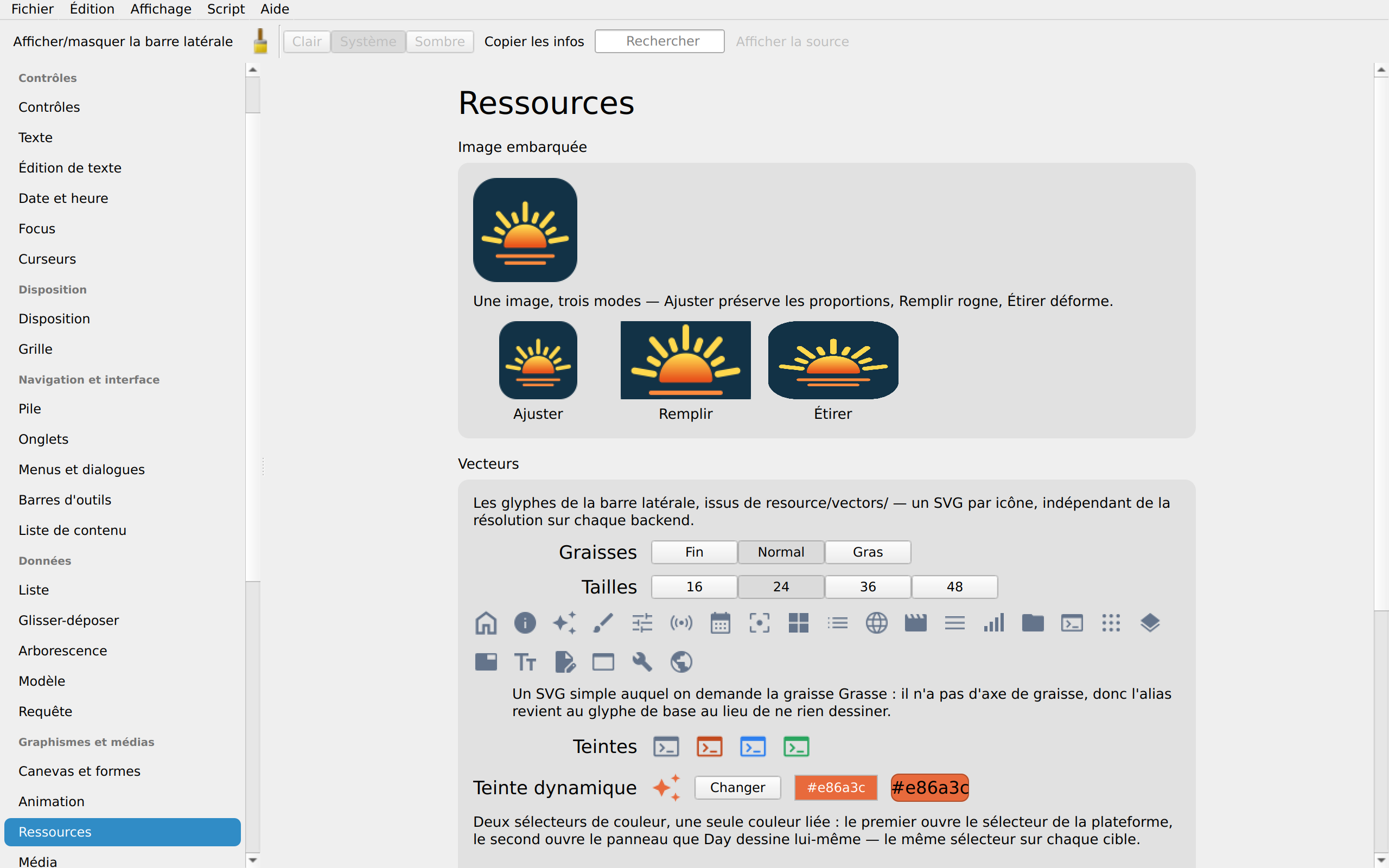Click the Étirer stretched image thumbnail
The image size is (1389, 868).
click(x=833, y=360)
